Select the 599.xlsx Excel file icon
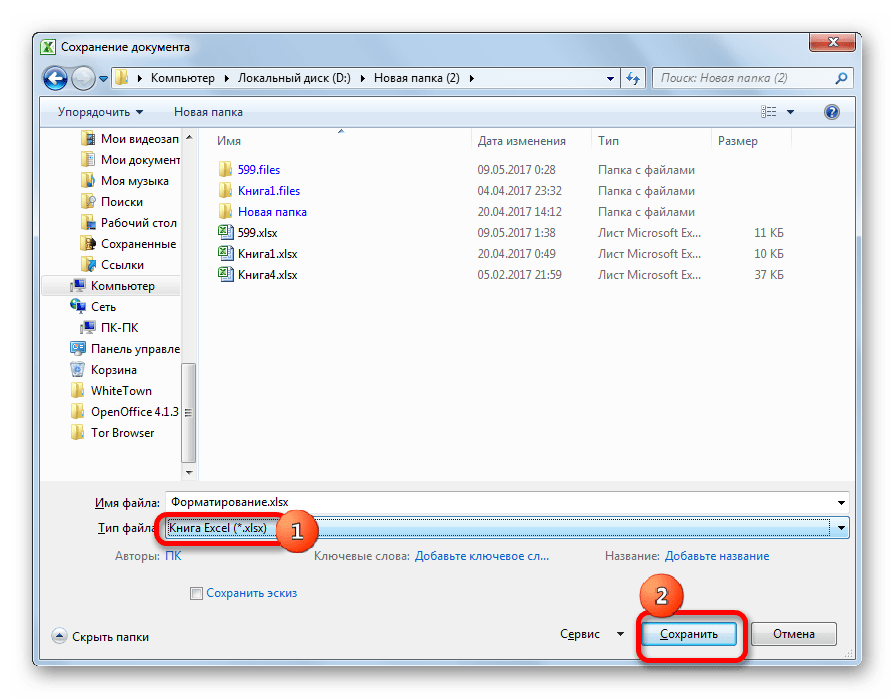This screenshot has width=895, height=699. pos(225,232)
